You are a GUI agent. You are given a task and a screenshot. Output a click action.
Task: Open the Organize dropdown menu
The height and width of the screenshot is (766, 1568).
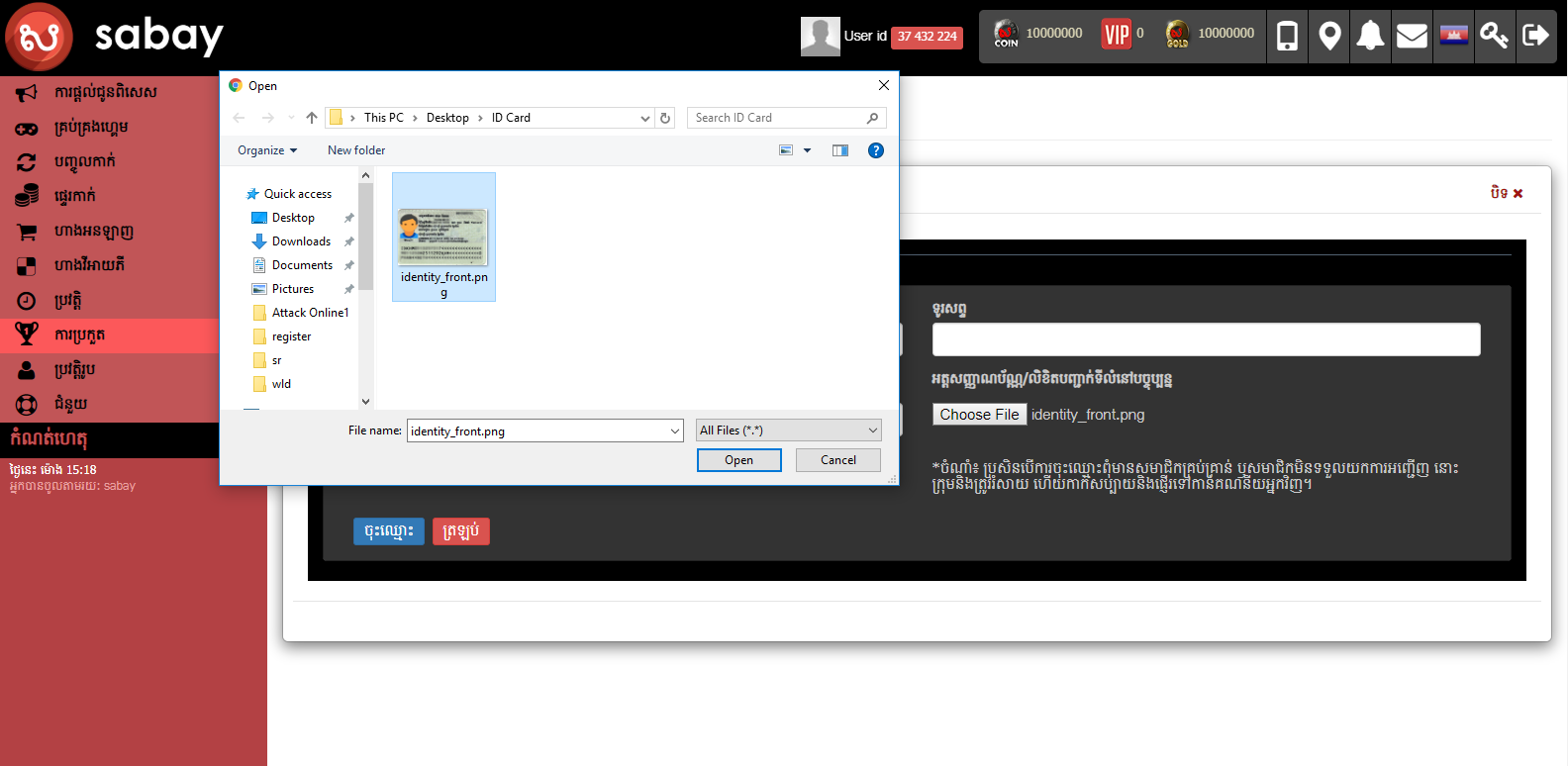pos(267,150)
